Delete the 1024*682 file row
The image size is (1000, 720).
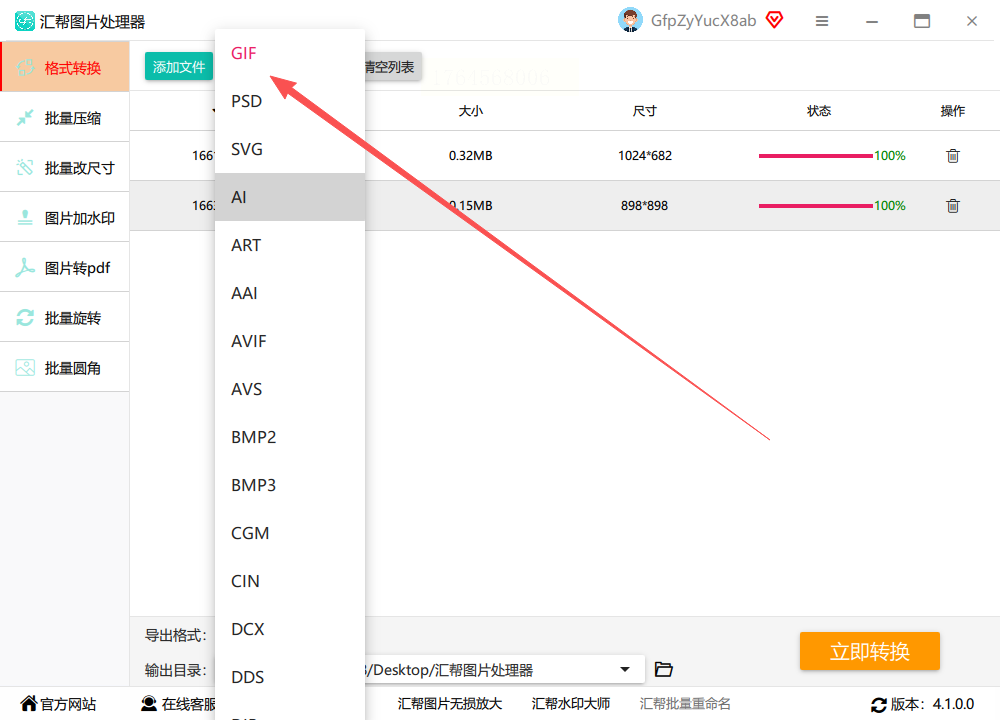click(x=953, y=156)
